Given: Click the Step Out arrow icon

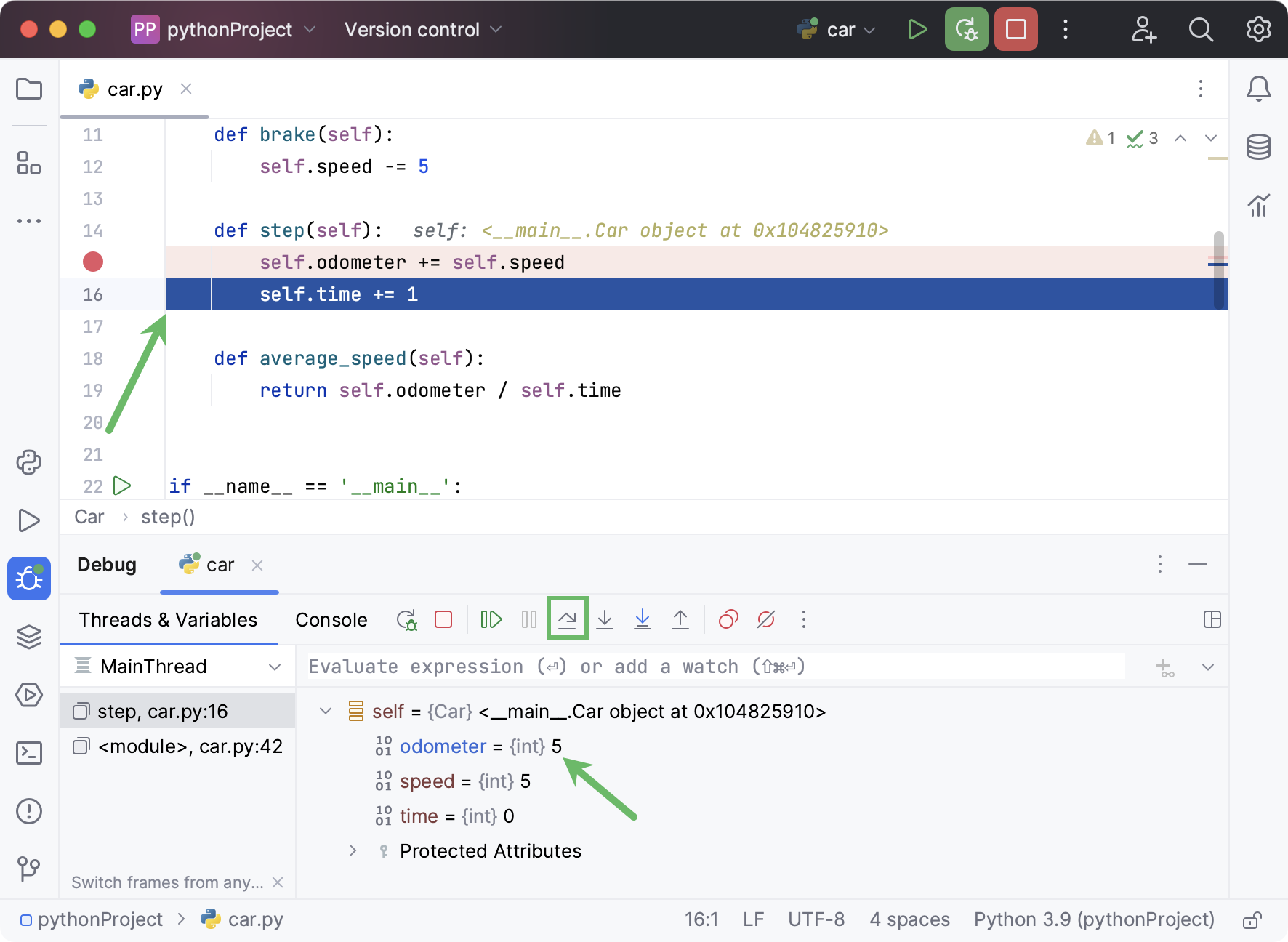Looking at the screenshot, I should pyautogui.click(x=680, y=619).
